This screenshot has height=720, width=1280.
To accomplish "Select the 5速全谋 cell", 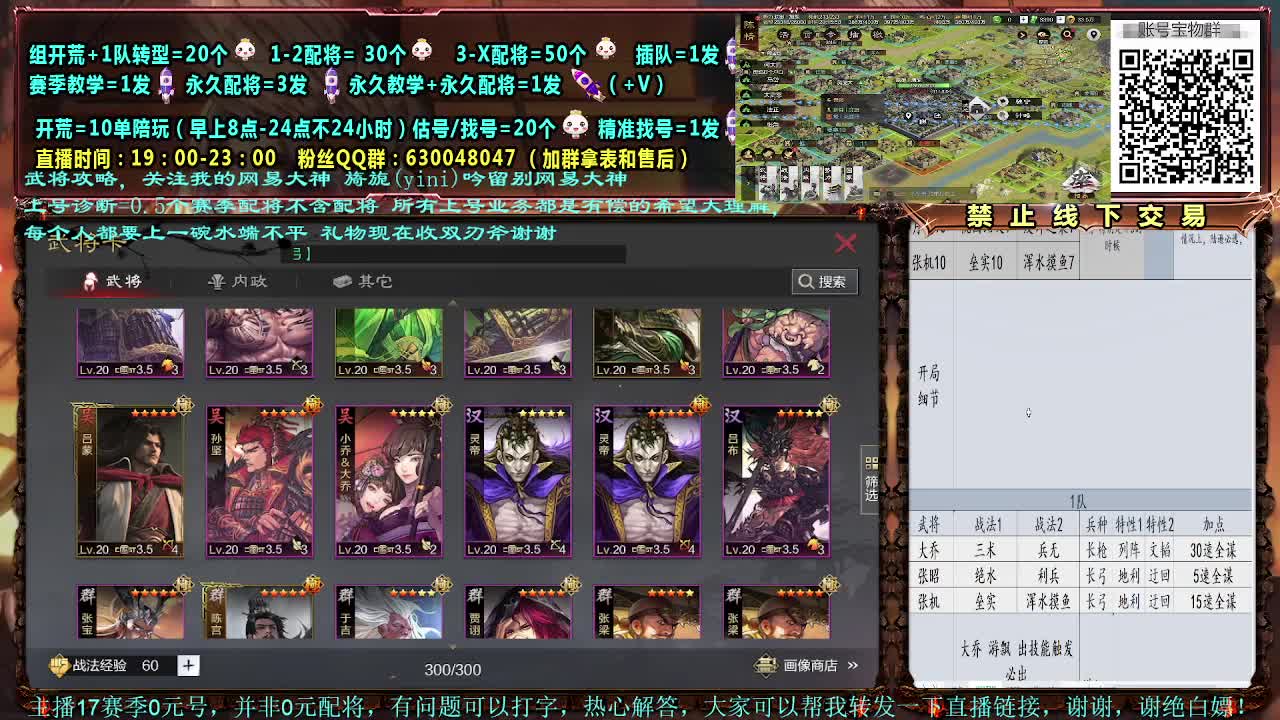I will 1214,576.
